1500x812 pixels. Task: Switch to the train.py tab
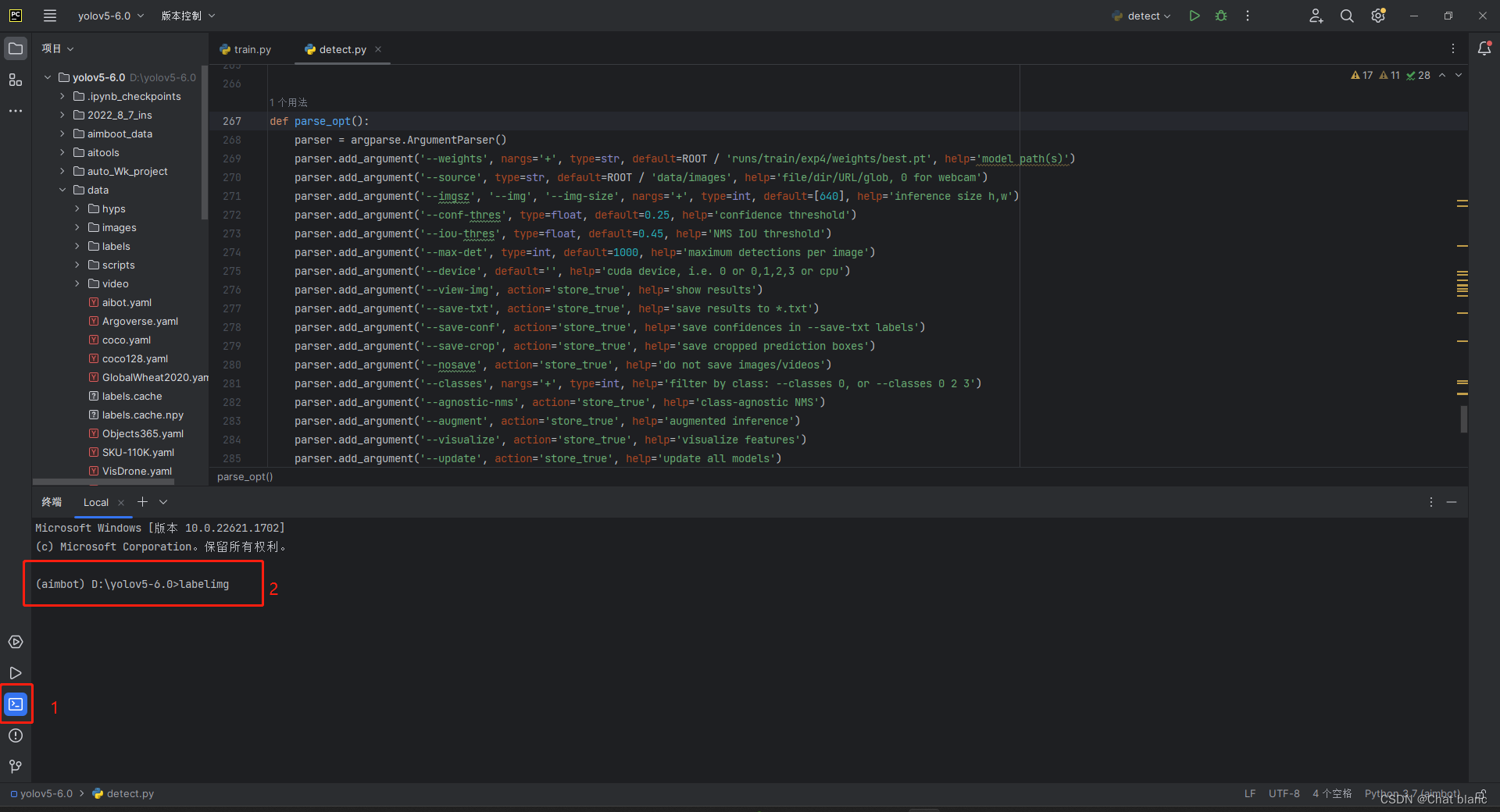click(246, 49)
